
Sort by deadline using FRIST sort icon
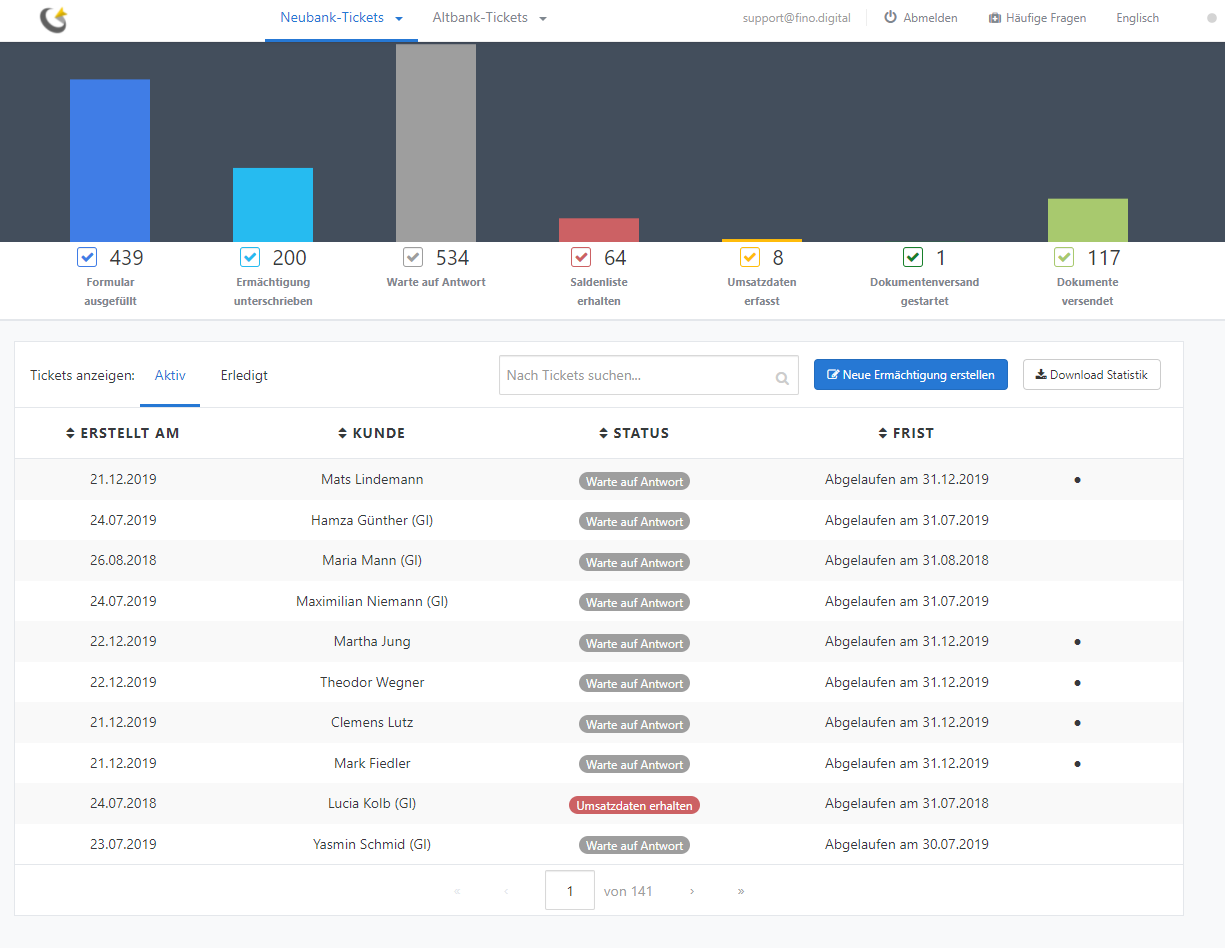tap(883, 433)
